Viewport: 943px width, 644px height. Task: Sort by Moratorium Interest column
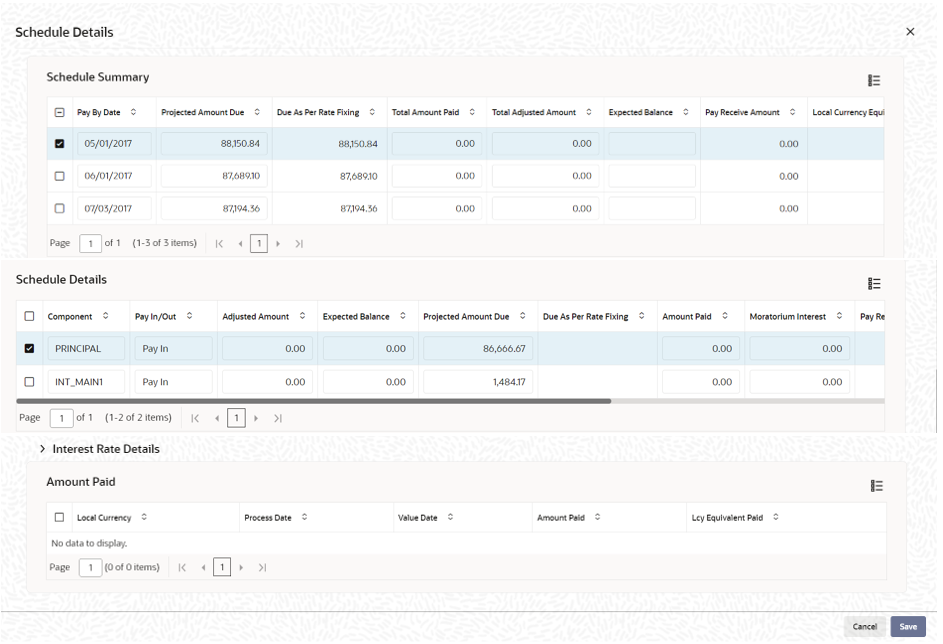[x=840, y=316]
